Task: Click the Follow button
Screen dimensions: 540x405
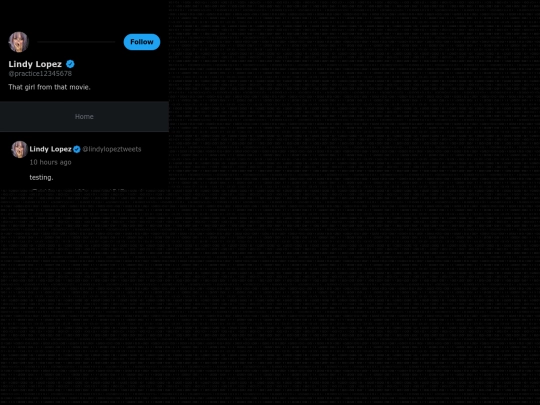Action: 142,42
